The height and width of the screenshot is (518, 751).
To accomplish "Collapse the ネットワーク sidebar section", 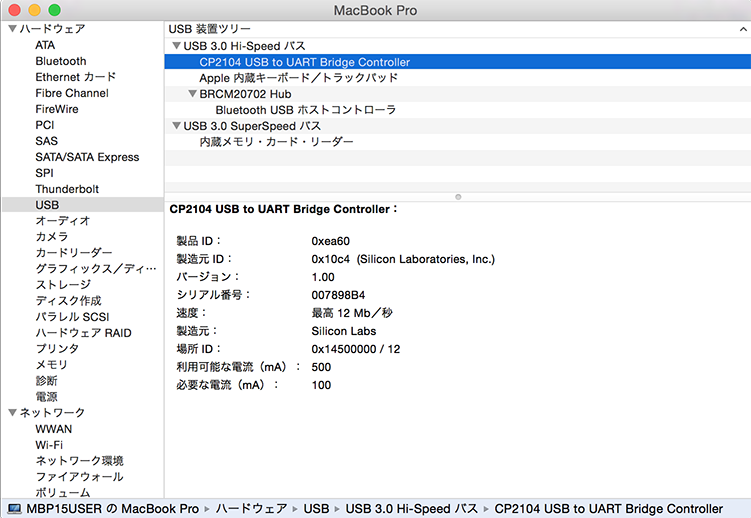I will 11,413.
